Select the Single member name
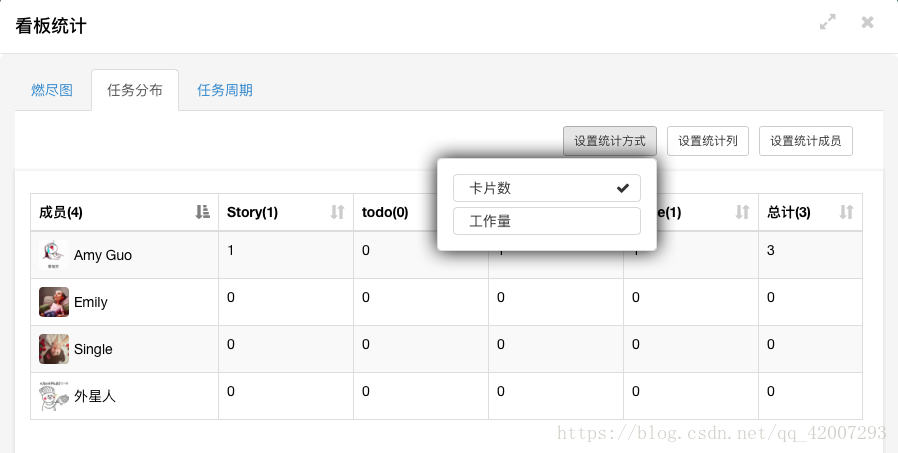 [x=93, y=349]
